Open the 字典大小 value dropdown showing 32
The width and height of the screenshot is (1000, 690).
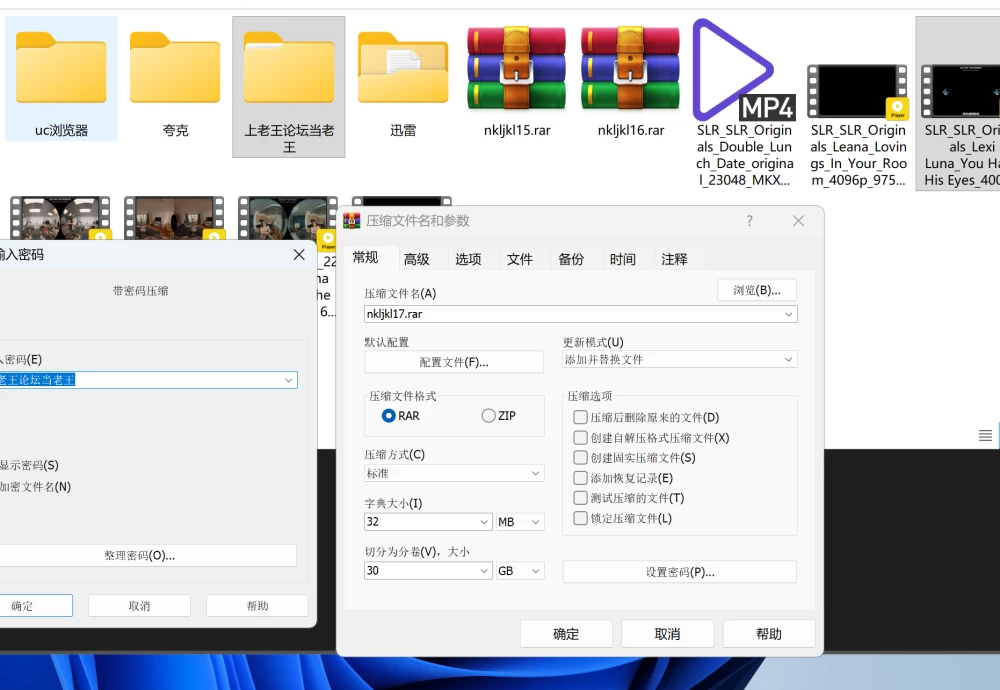(x=428, y=522)
